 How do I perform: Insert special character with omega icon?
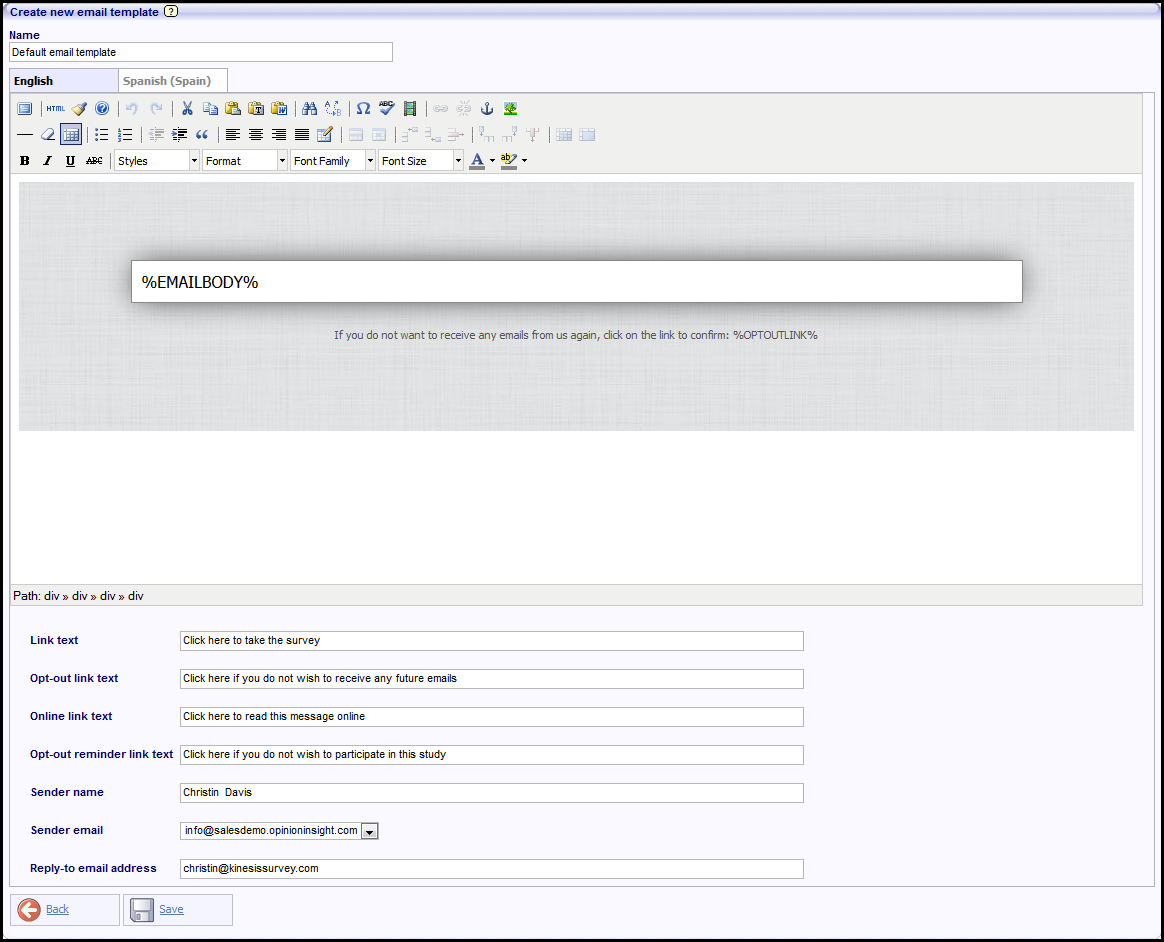coord(363,108)
